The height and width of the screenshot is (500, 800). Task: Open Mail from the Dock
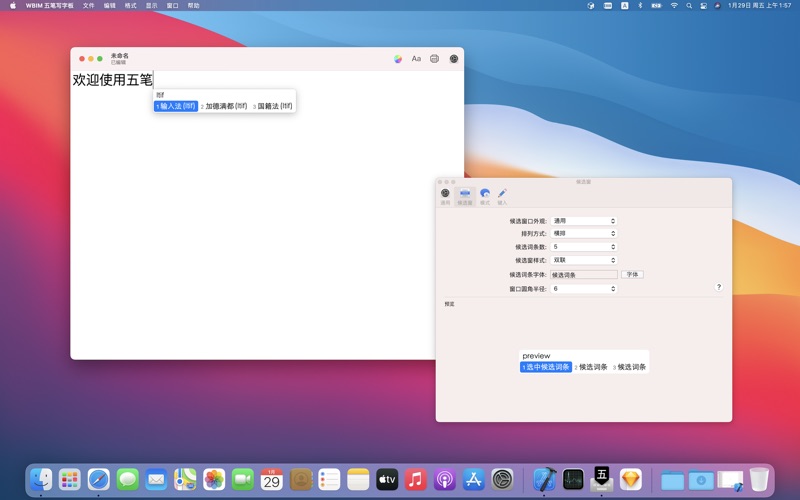[156, 480]
